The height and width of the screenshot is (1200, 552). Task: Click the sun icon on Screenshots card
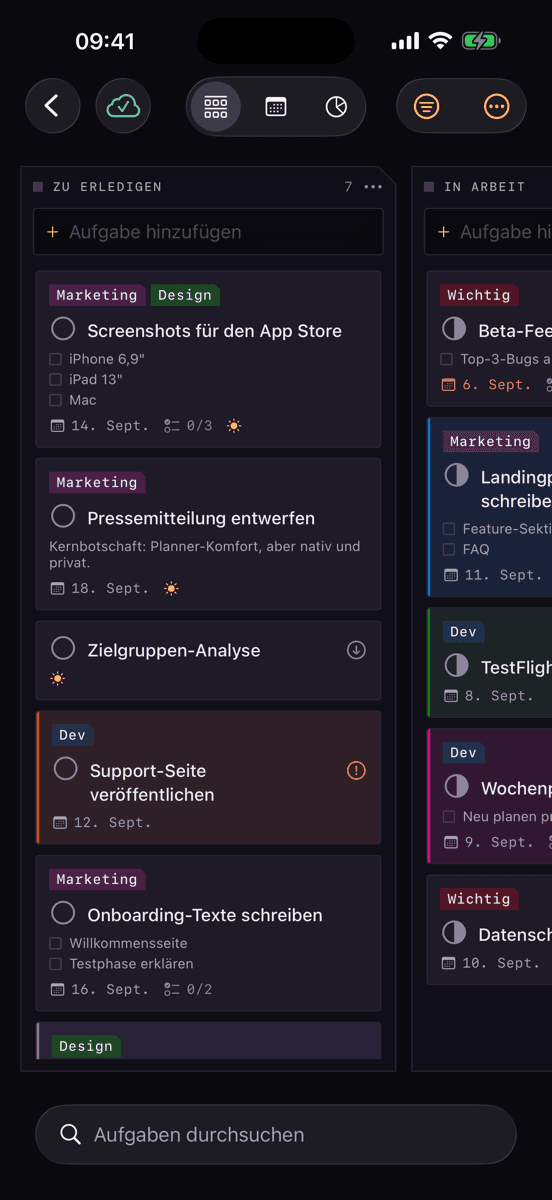(x=234, y=426)
